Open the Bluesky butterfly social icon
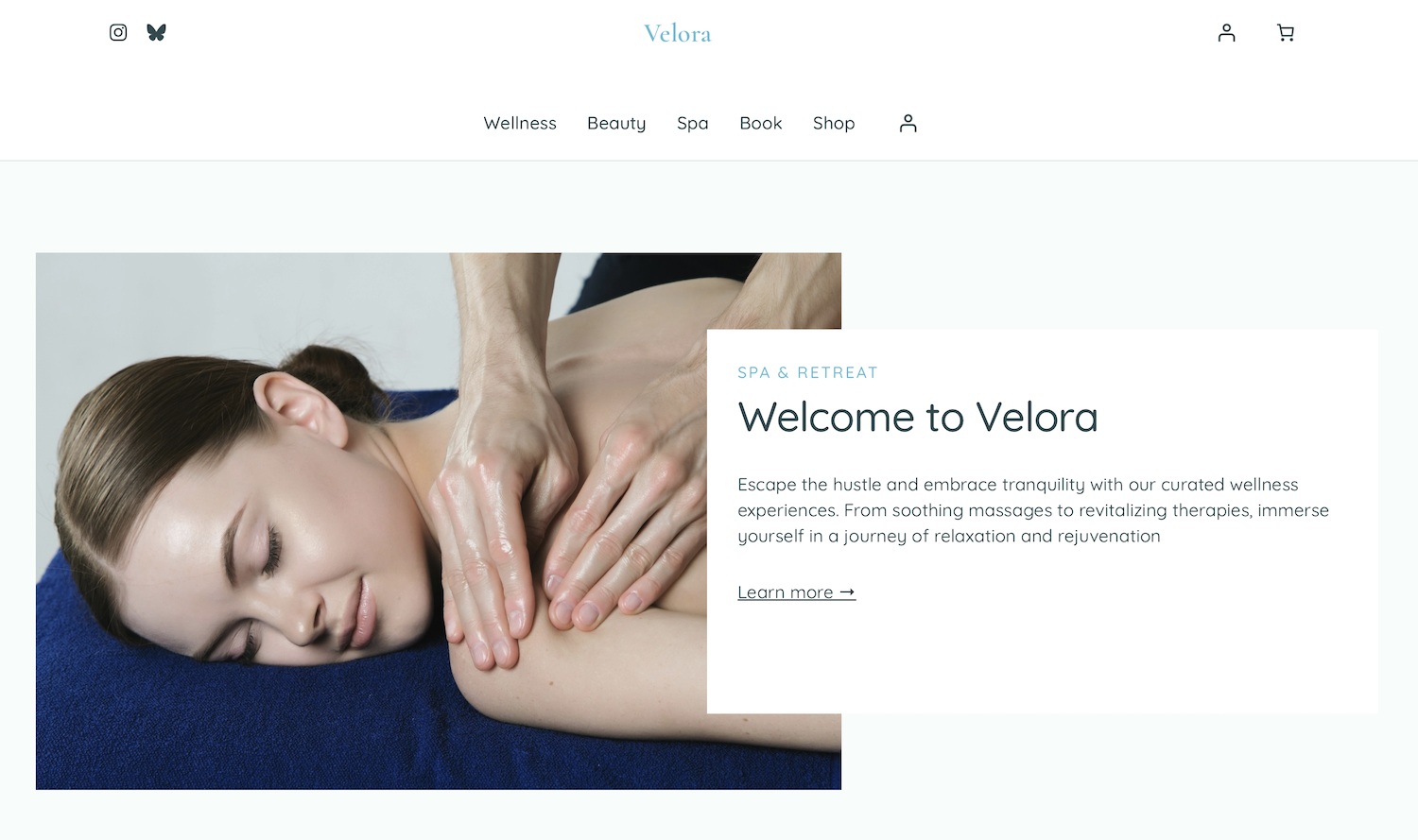The image size is (1418, 840). pyautogui.click(x=157, y=32)
